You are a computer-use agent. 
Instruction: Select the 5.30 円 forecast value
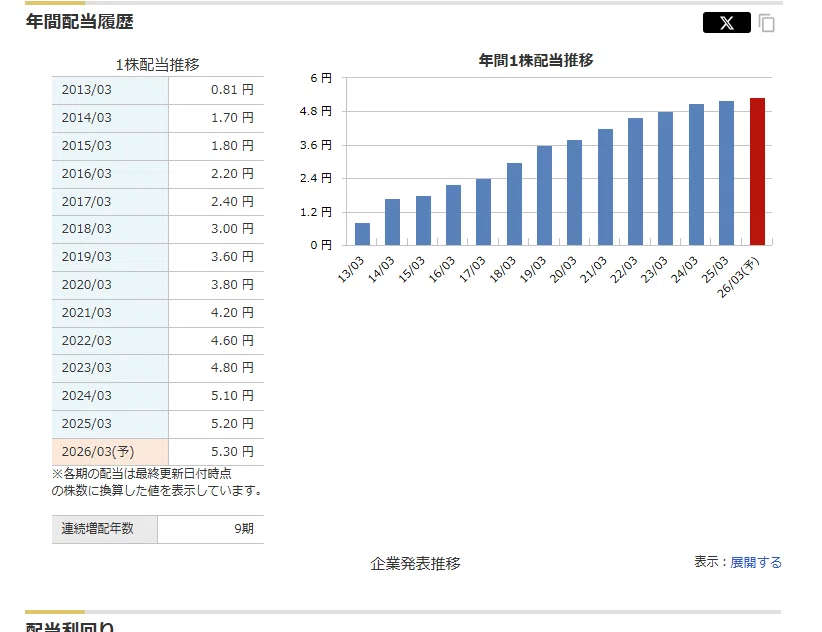(232, 452)
